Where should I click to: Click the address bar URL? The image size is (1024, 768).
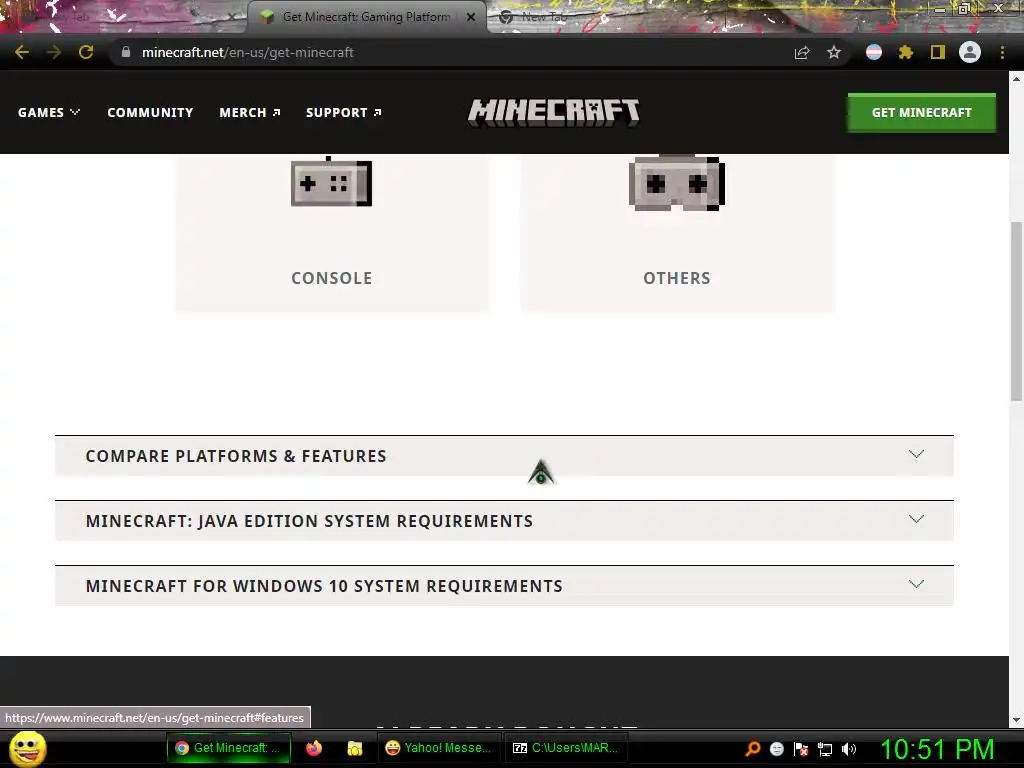[248, 52]
